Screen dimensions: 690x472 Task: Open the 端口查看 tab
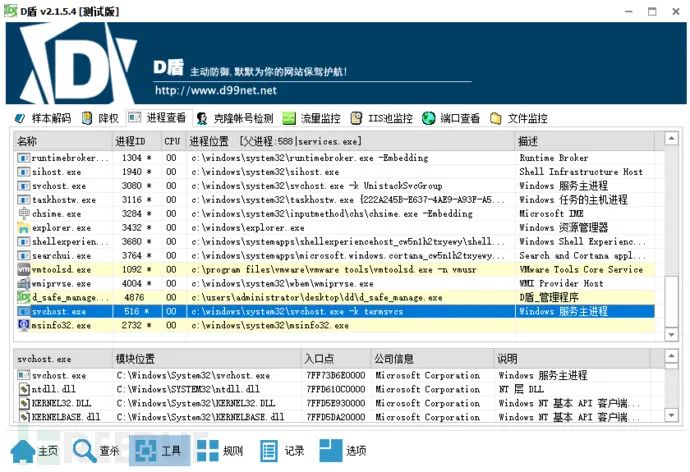click(x=451, y=118)
